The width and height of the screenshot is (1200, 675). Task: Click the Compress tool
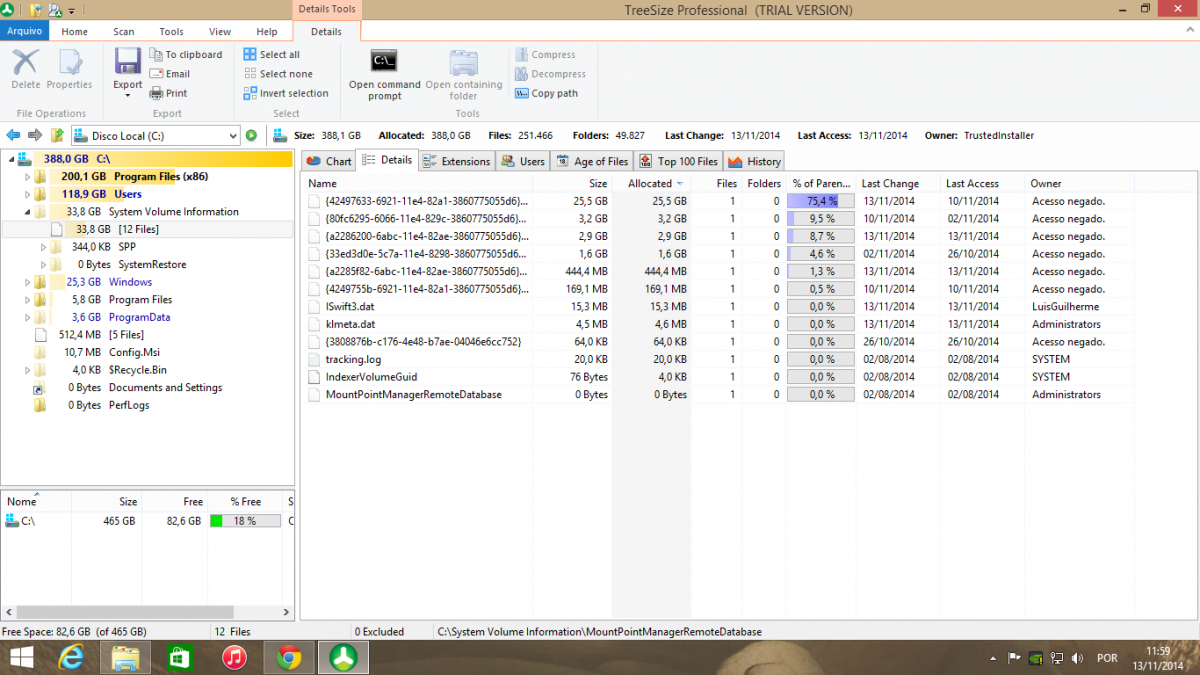[x=545, y=55]
